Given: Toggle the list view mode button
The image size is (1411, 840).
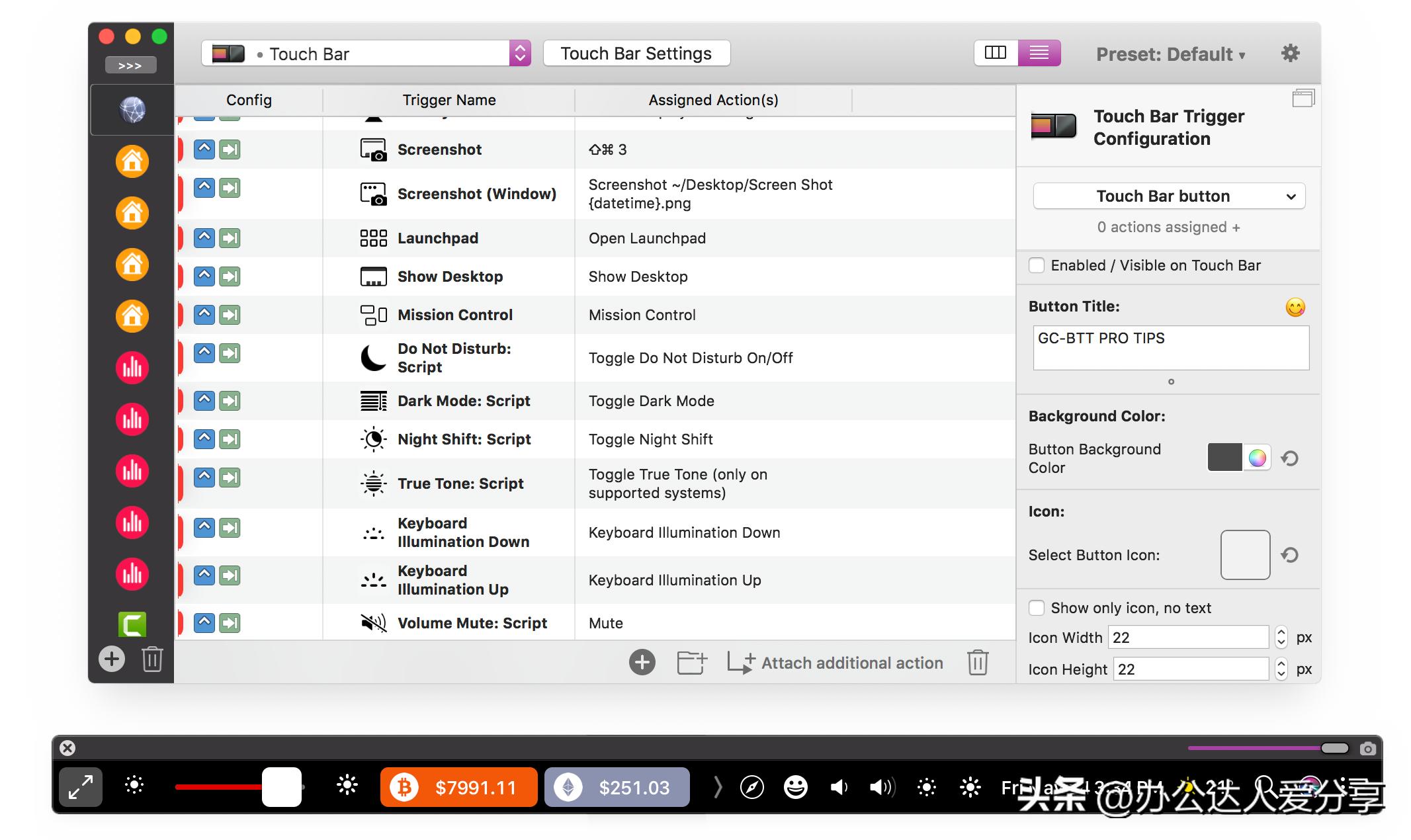Looking at the screenshot, I should [1039, 53].
